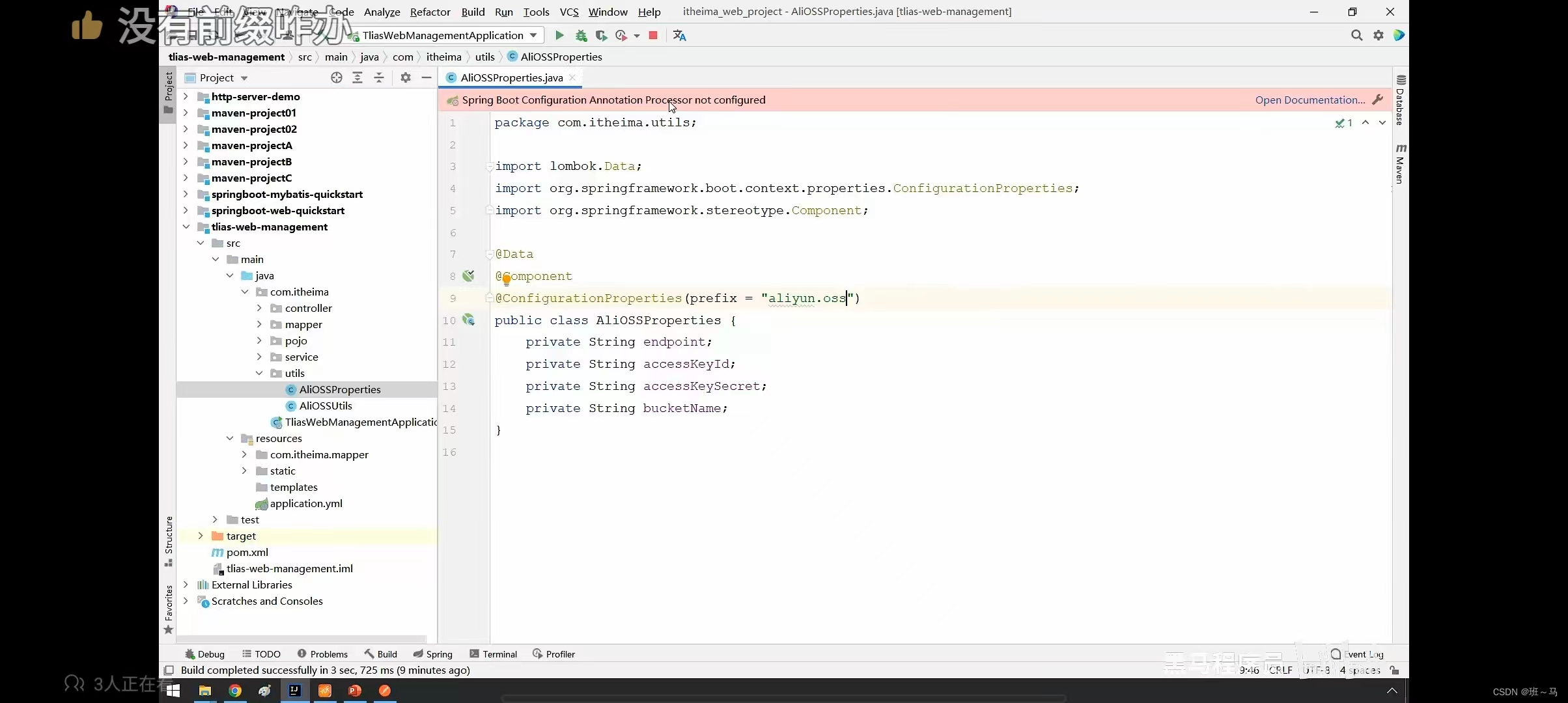Click the Search Everywhere magnifier icon
This screenshot has width=1568, height=703.
(1356, 36)
